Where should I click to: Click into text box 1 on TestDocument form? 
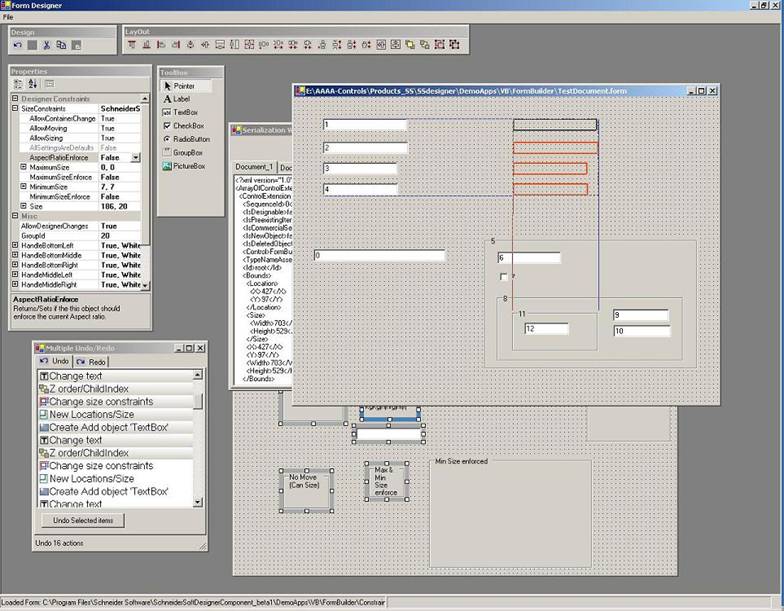pyautogui.click(x=365, y=124)
